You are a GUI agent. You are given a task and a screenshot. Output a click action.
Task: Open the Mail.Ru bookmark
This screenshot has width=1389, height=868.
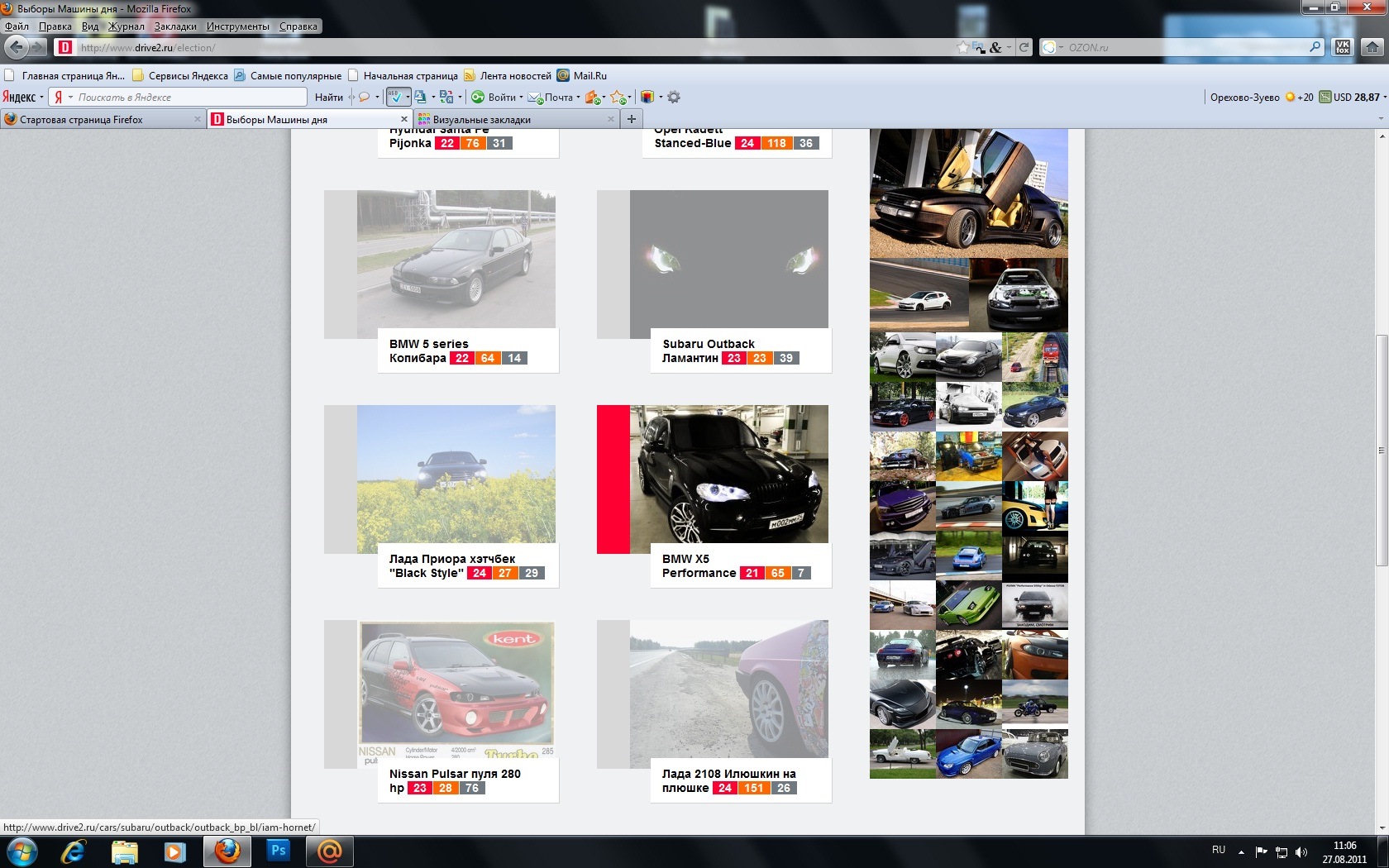(582, 75)
